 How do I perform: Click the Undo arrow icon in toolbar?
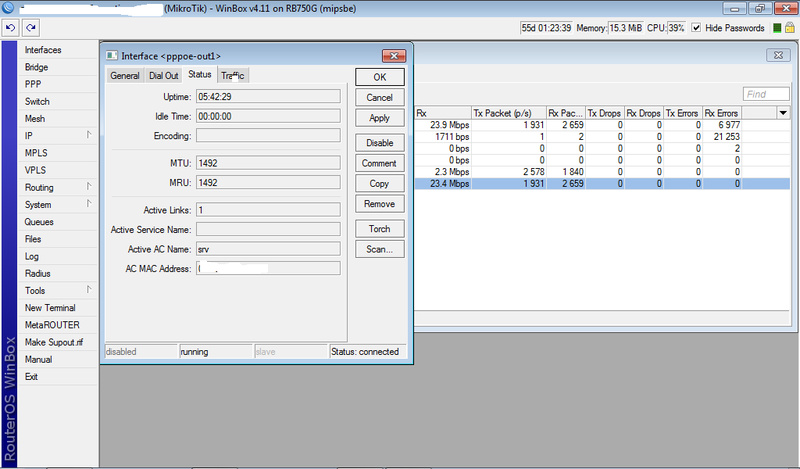pos(10,28)
